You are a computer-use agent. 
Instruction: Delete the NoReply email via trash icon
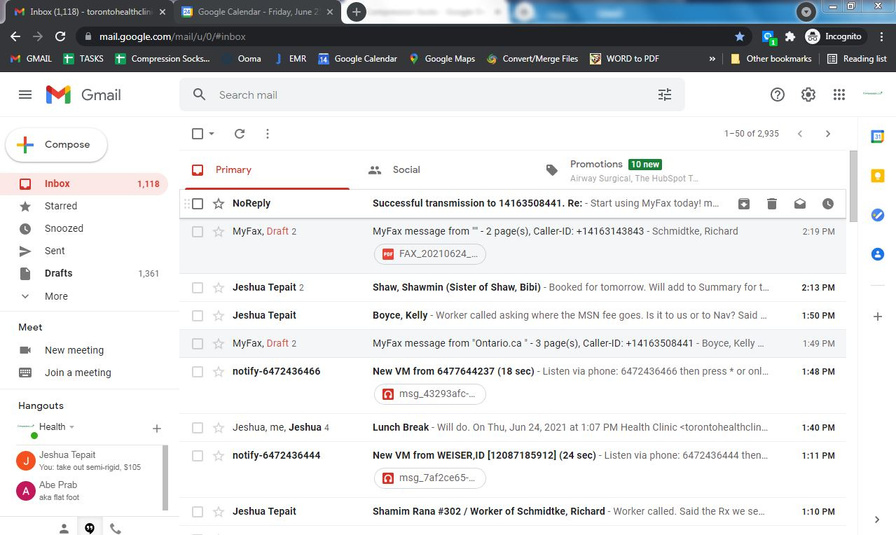tap(772, 204)
